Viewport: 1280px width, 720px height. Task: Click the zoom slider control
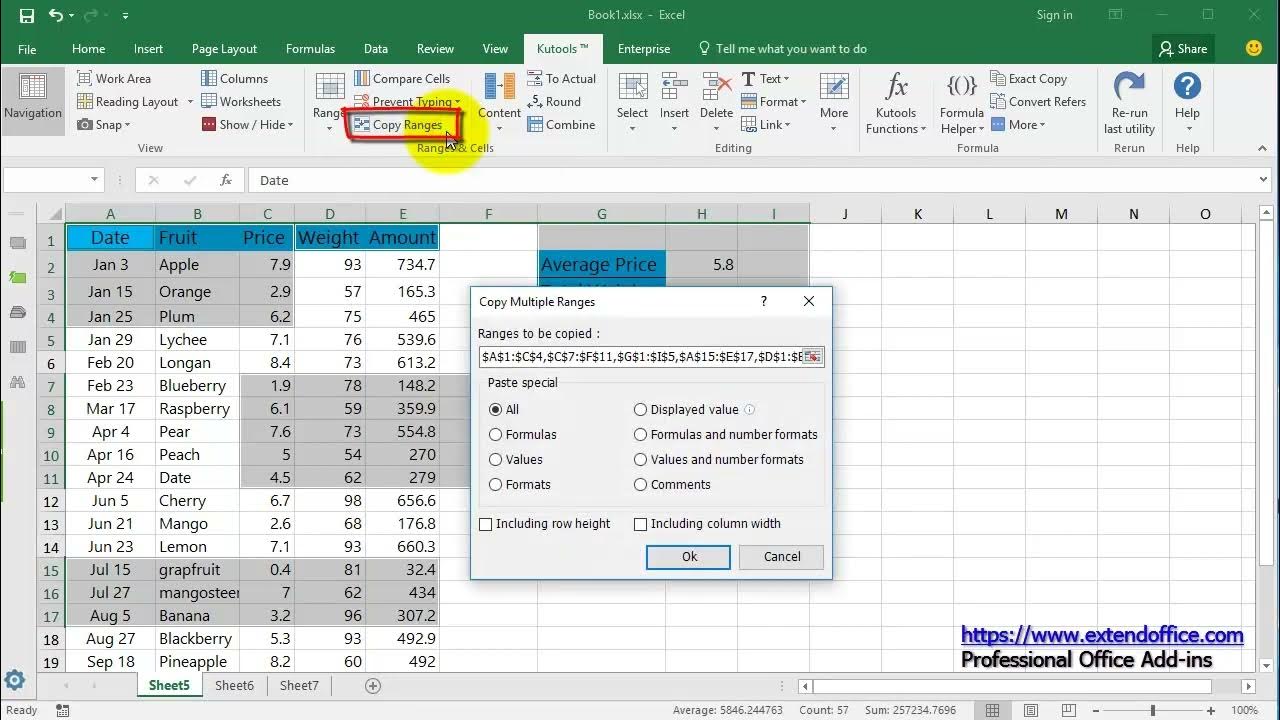tap(1153, 710)
